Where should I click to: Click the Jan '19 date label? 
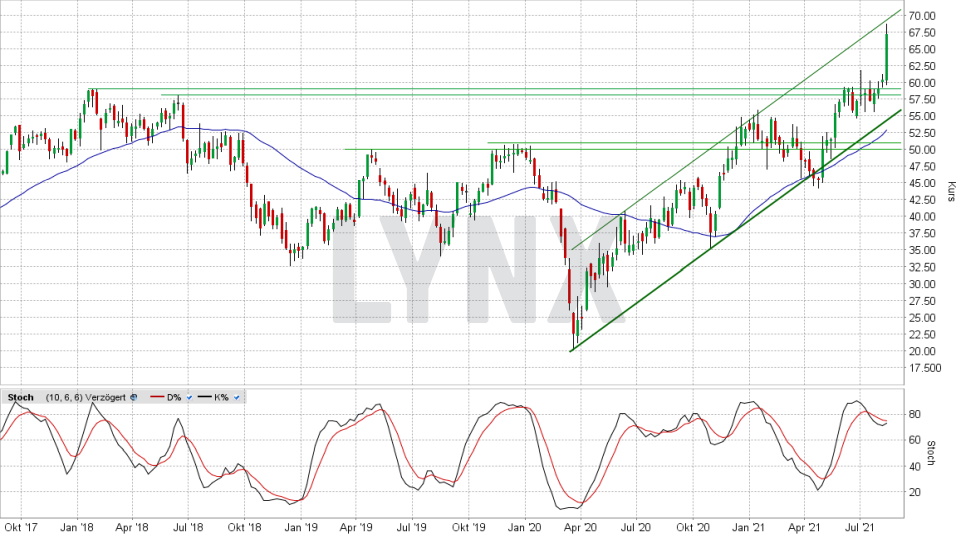tap(301, 527)
